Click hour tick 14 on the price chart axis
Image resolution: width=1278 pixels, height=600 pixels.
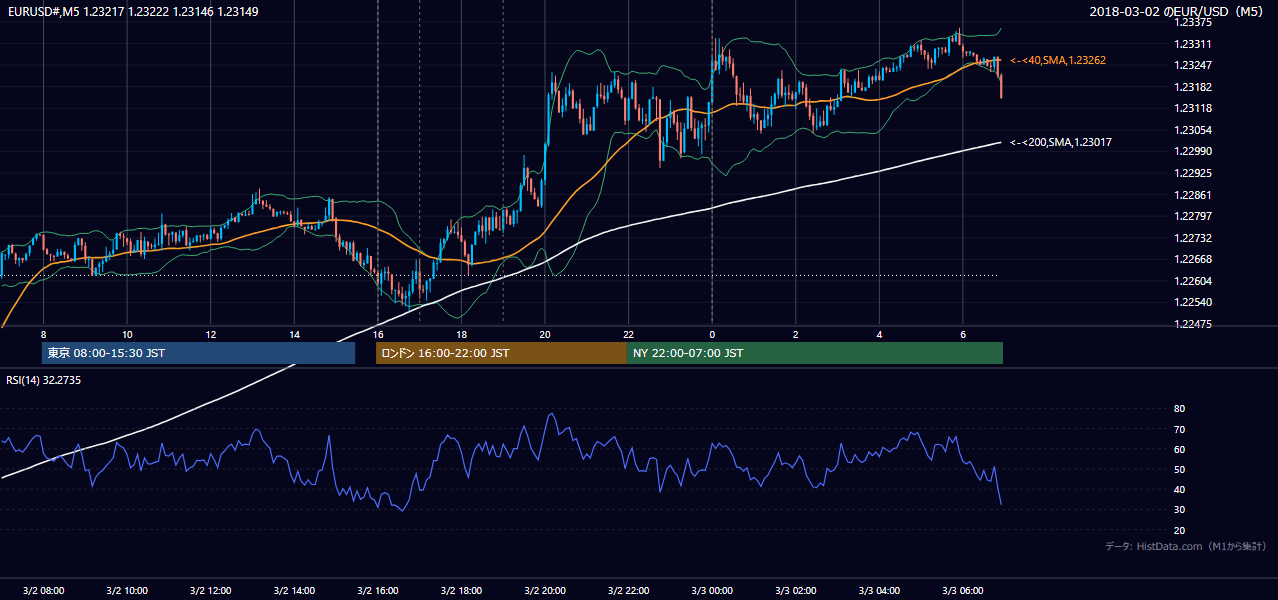pyautogui.click(x=294, y=334)
